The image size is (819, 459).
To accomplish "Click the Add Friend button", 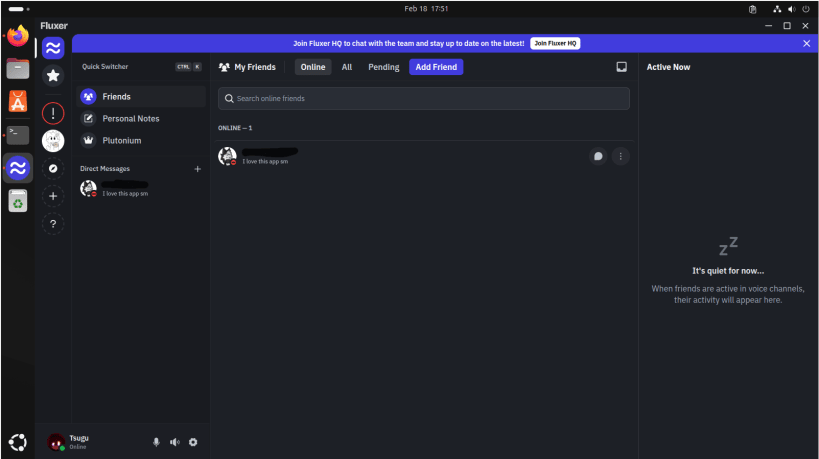I will (436, 67).
